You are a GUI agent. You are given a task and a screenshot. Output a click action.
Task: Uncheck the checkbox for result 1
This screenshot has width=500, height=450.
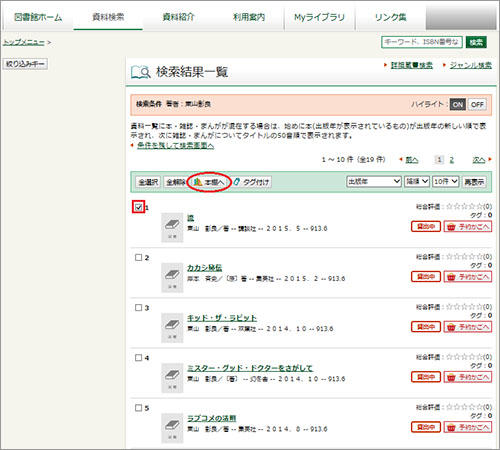tap(139, 207)
